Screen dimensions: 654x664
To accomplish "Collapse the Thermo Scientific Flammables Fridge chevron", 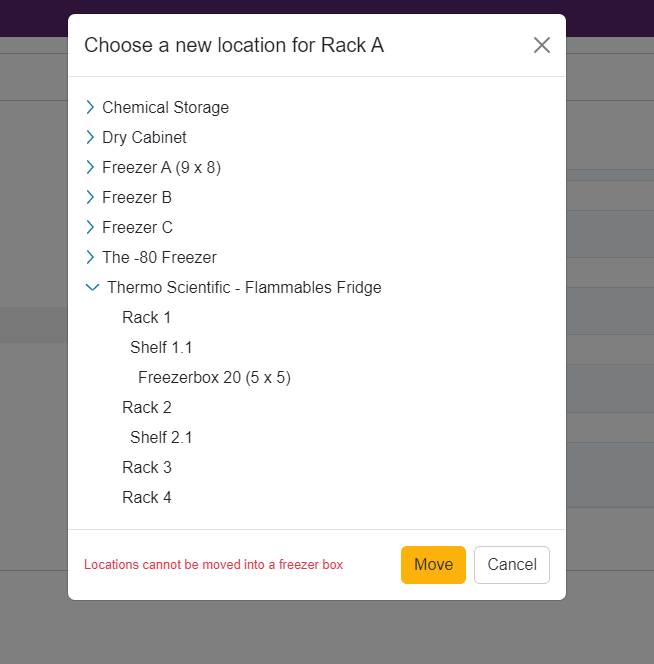I will [x=92, y=288].
